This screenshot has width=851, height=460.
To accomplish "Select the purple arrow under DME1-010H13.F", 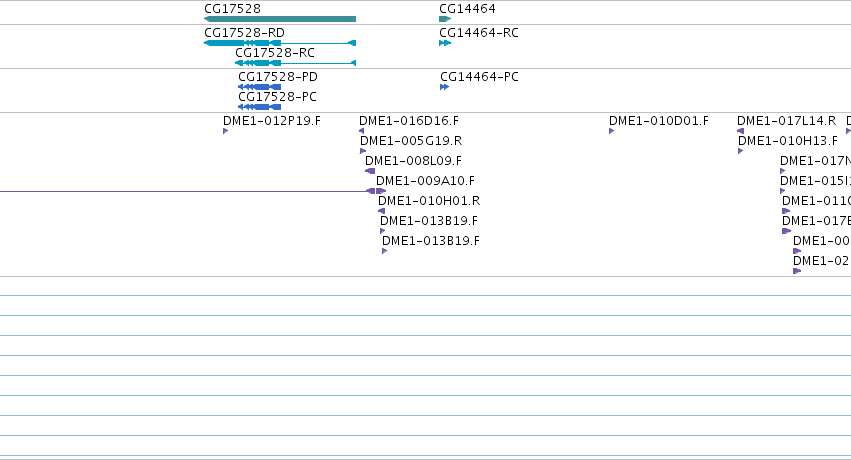I will click(x=741, y=151).
